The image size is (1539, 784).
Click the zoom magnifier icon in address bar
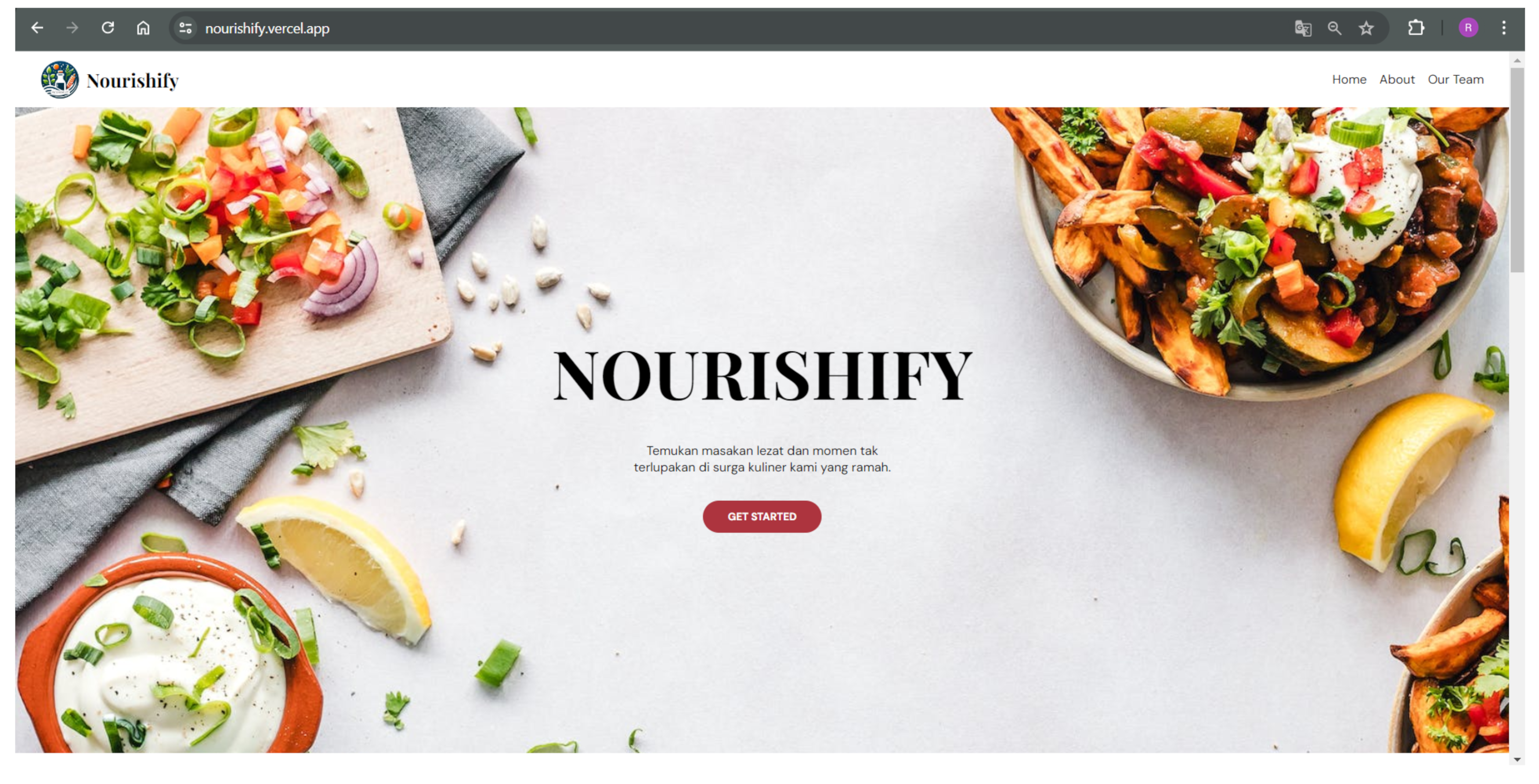[1334, 28]
